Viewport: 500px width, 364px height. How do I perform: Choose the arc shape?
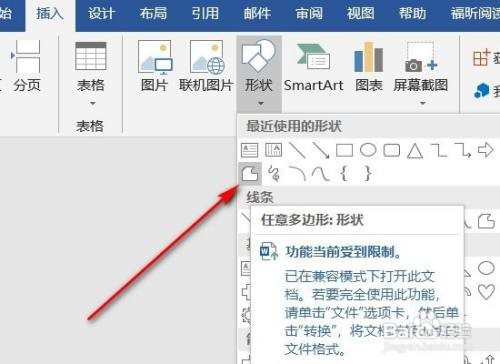297,173
